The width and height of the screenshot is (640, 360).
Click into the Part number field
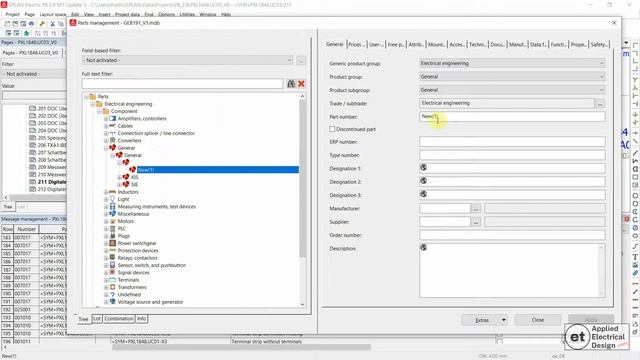(512, 117)
